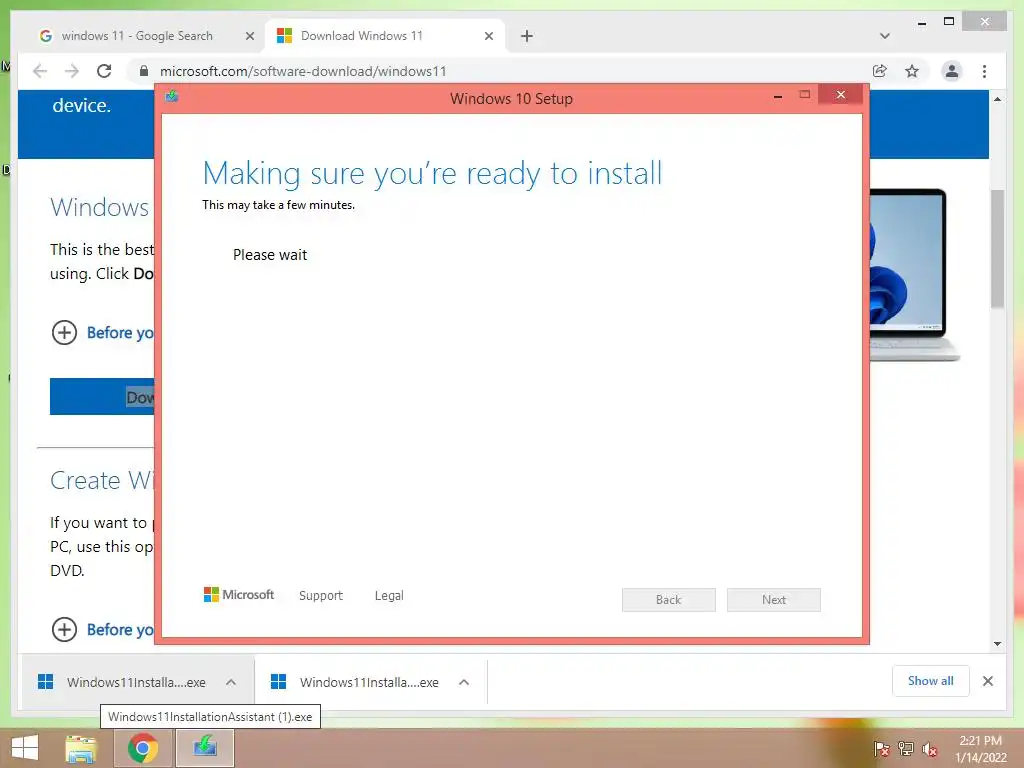
Task: Open the tab search chevron
Action: coord(885,36)
